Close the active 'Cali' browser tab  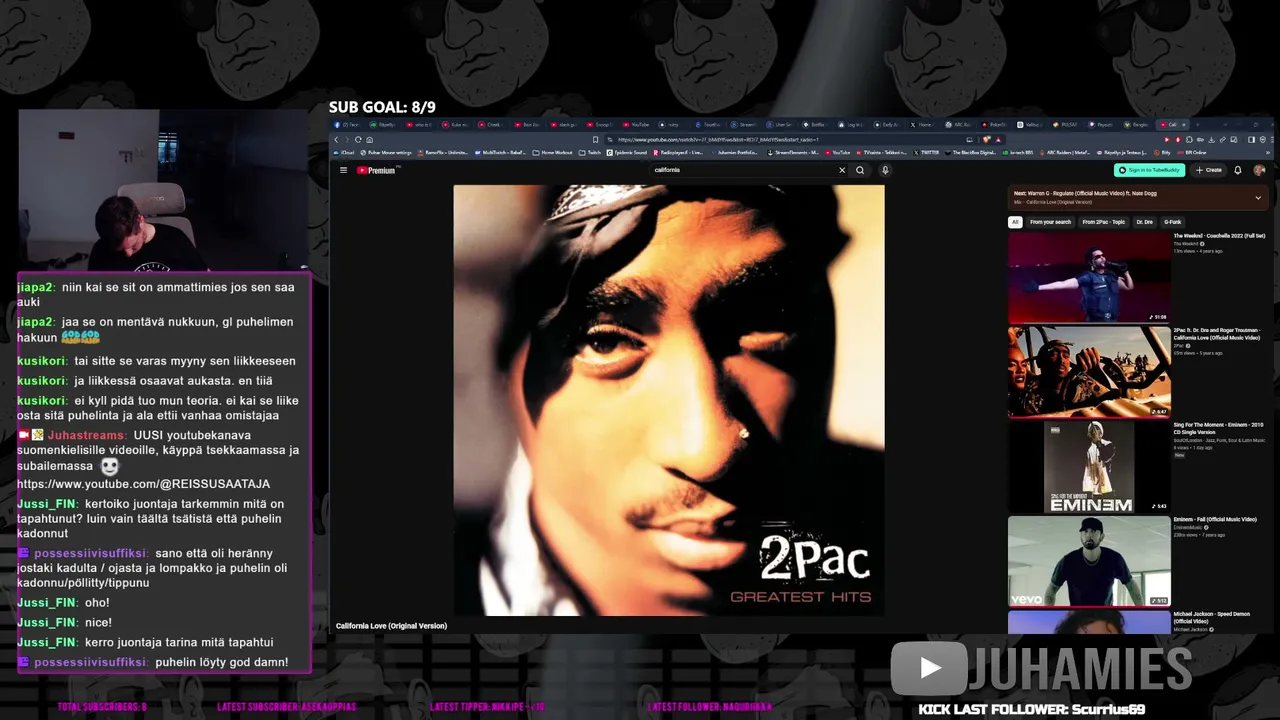click(x=1184, y=125)
